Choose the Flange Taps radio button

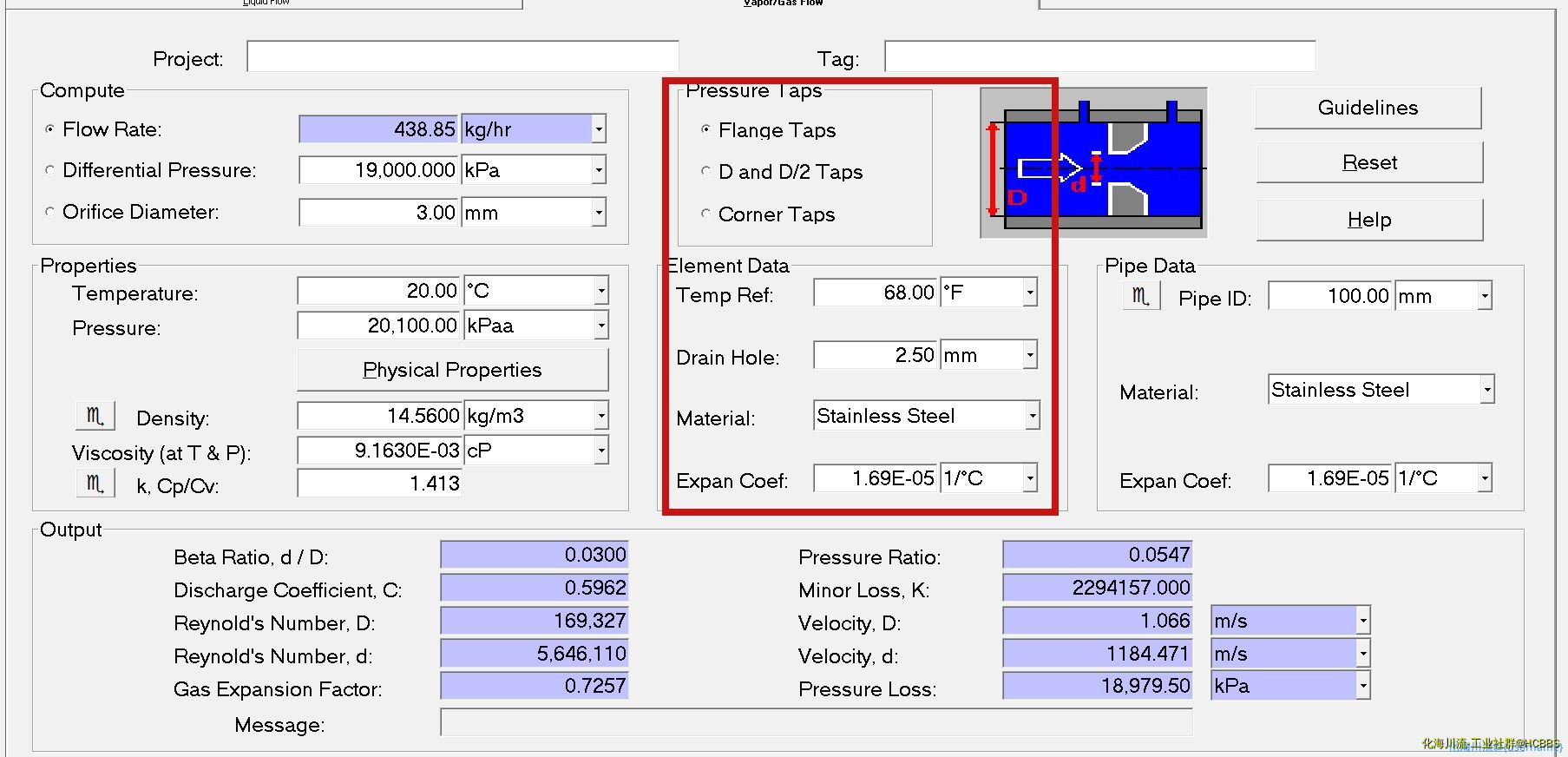pyautogui.click(x=705, y=129)
